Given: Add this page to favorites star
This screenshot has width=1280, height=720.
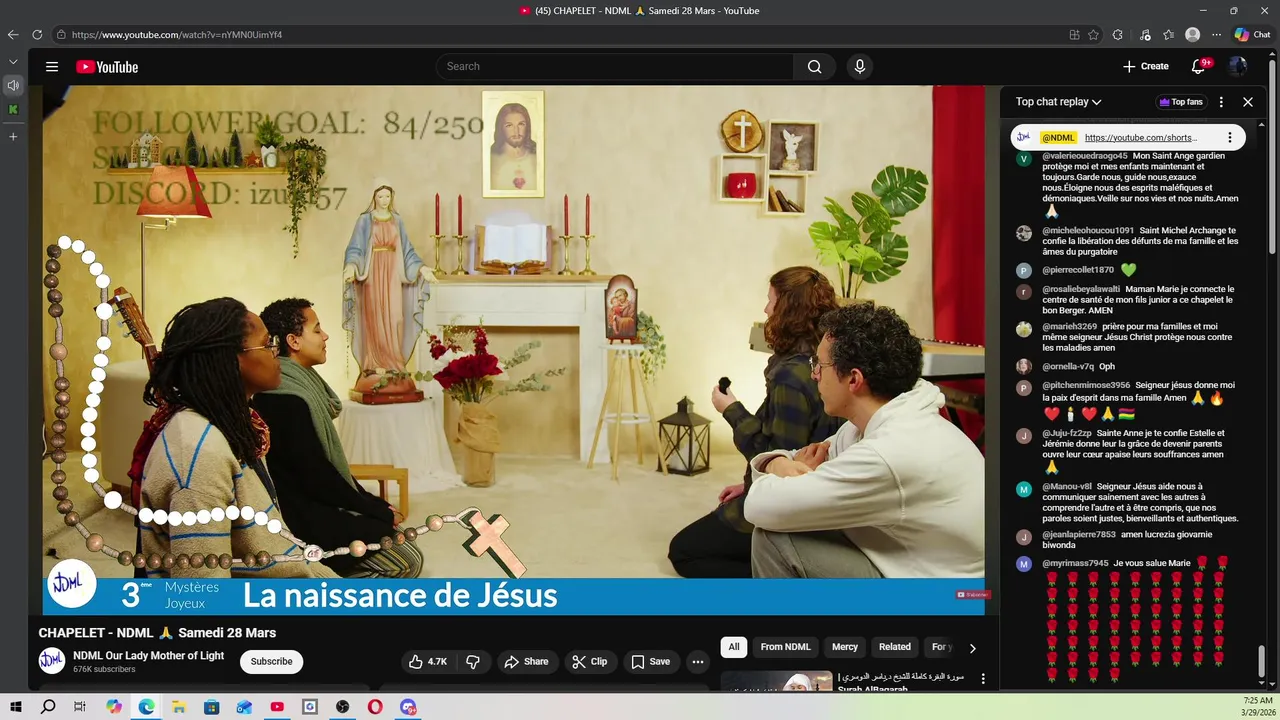Looking at the screenshot, I should (1093, 34).
